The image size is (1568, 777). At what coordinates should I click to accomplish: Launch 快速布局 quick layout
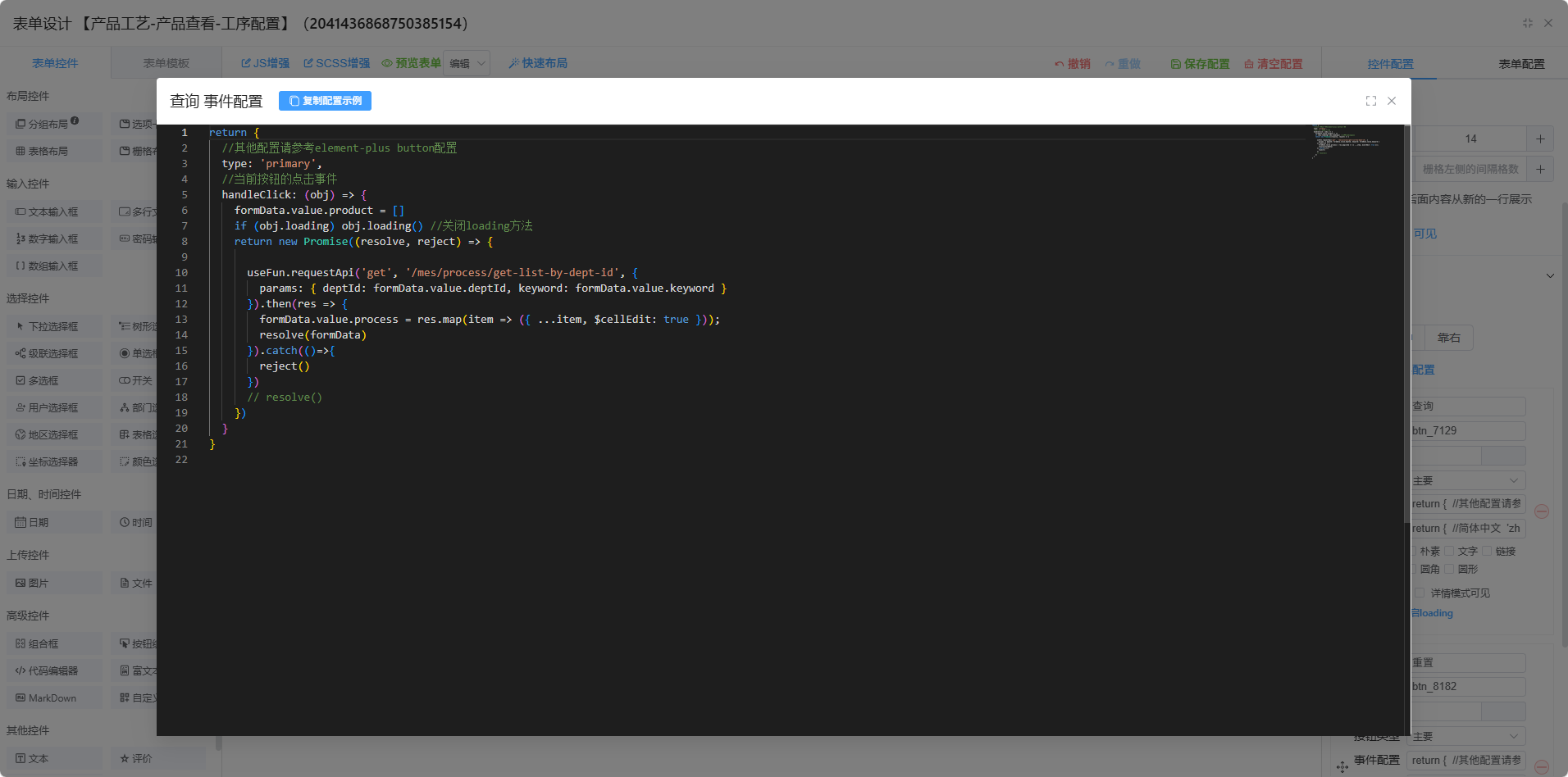point(537,63)
